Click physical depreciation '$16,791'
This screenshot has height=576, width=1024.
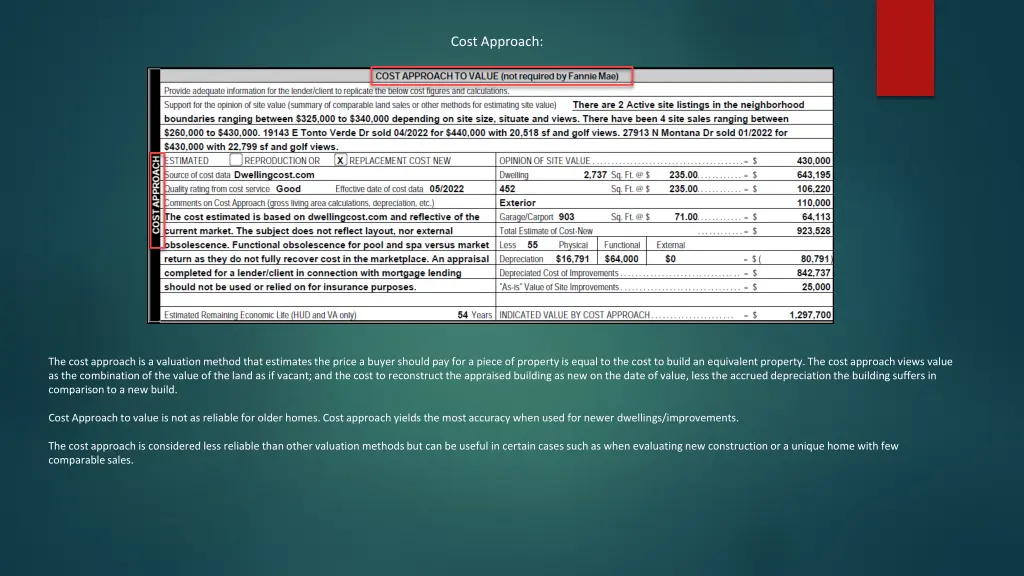572,259
